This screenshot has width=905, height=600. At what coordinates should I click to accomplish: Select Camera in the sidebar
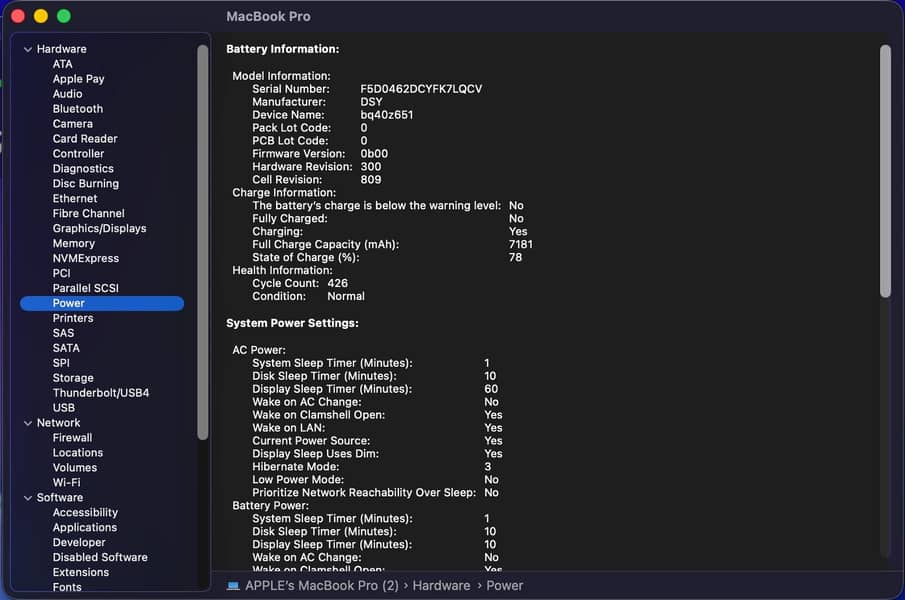click(x=73, y=124)
